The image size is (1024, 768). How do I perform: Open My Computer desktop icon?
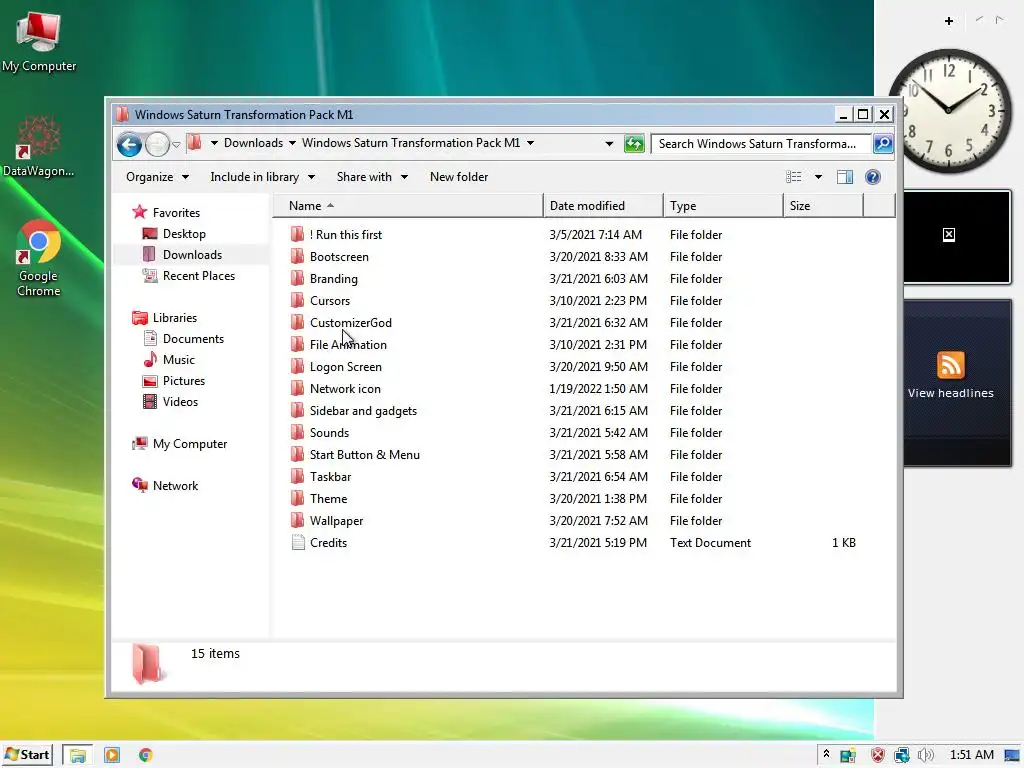click(39, 41)
